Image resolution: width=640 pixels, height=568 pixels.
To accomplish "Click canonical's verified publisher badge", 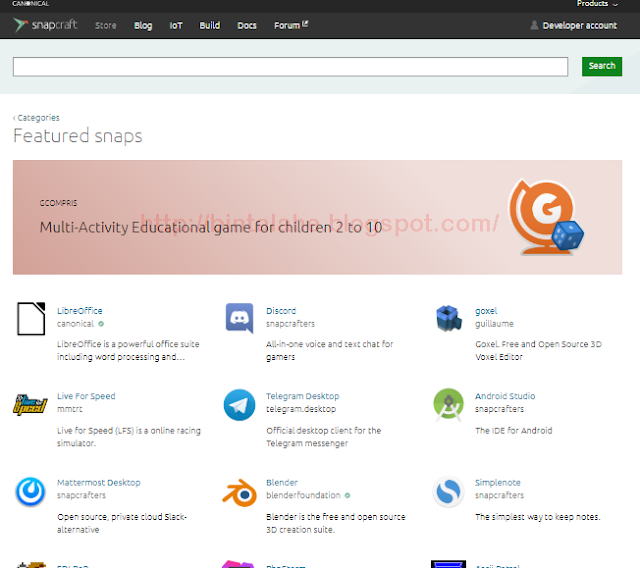I will coord(101,324).
